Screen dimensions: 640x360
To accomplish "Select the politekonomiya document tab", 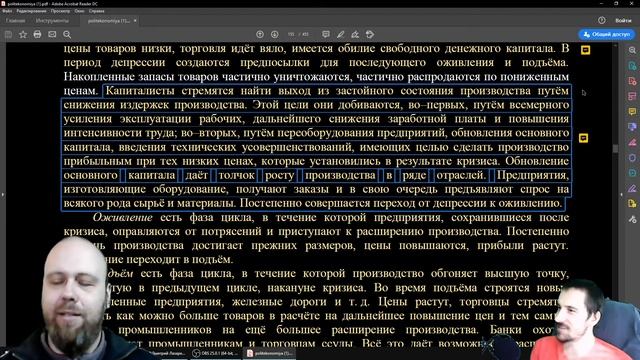I will pos(109,20).
